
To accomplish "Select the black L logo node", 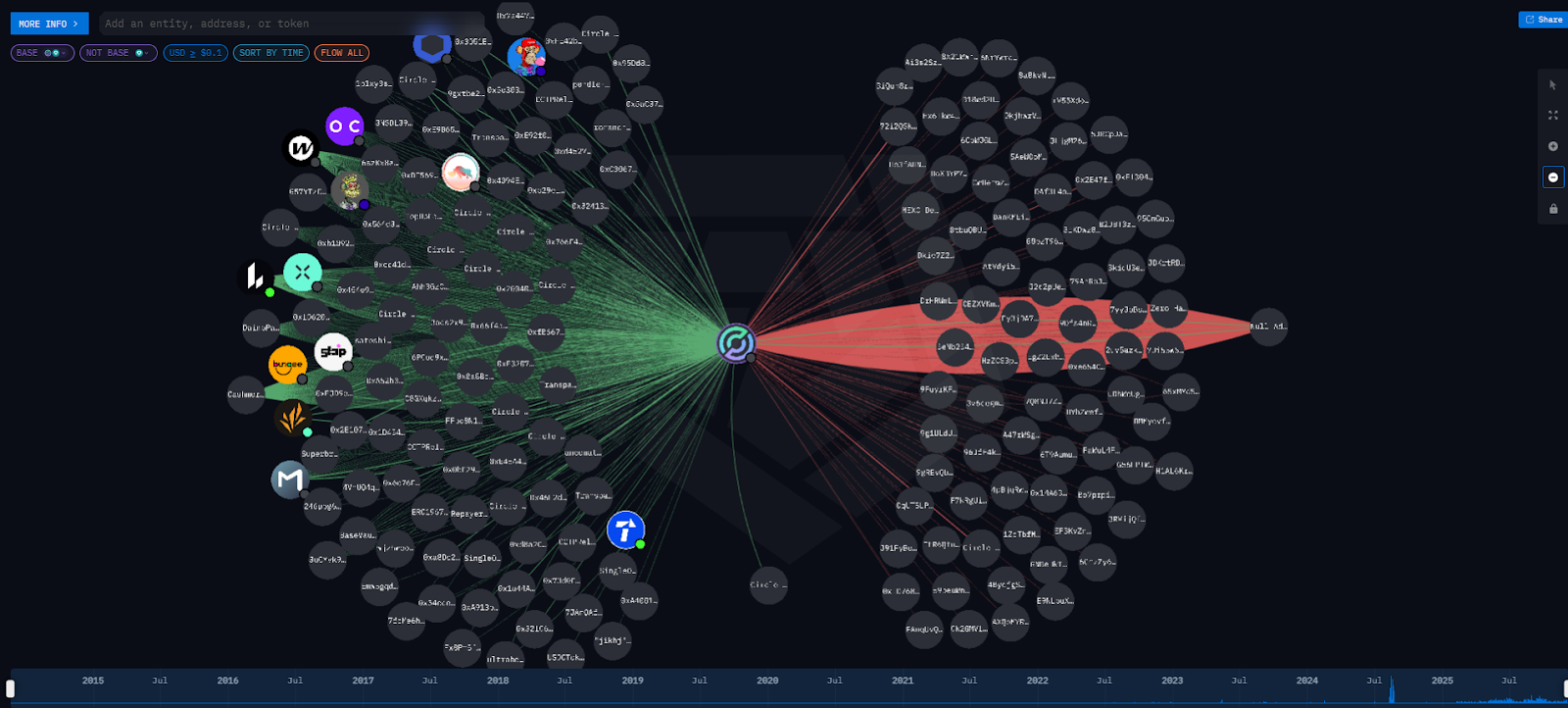I will coord(256,277).
